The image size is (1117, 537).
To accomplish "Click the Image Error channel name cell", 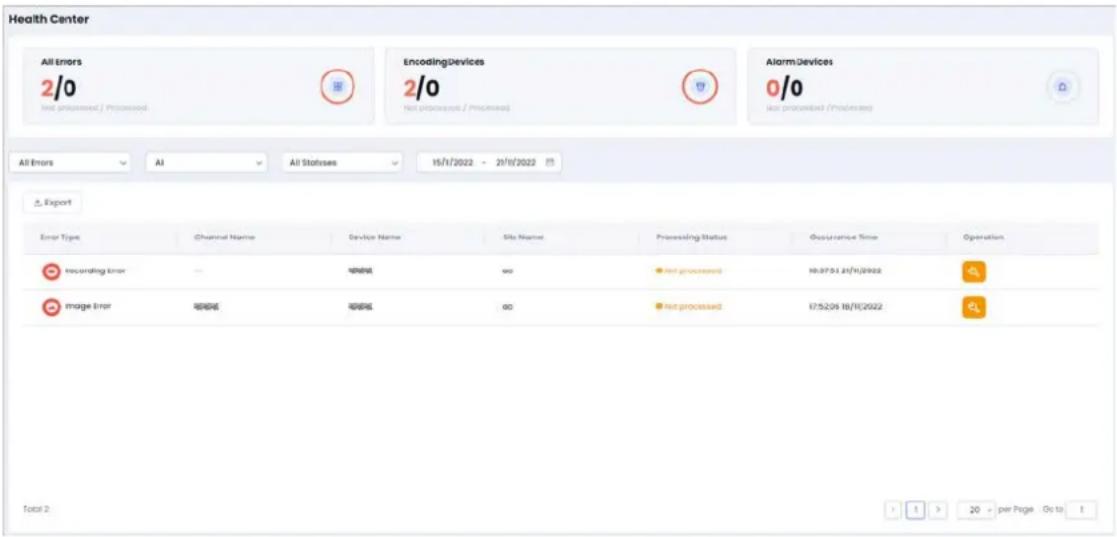I will click(207, 307).
